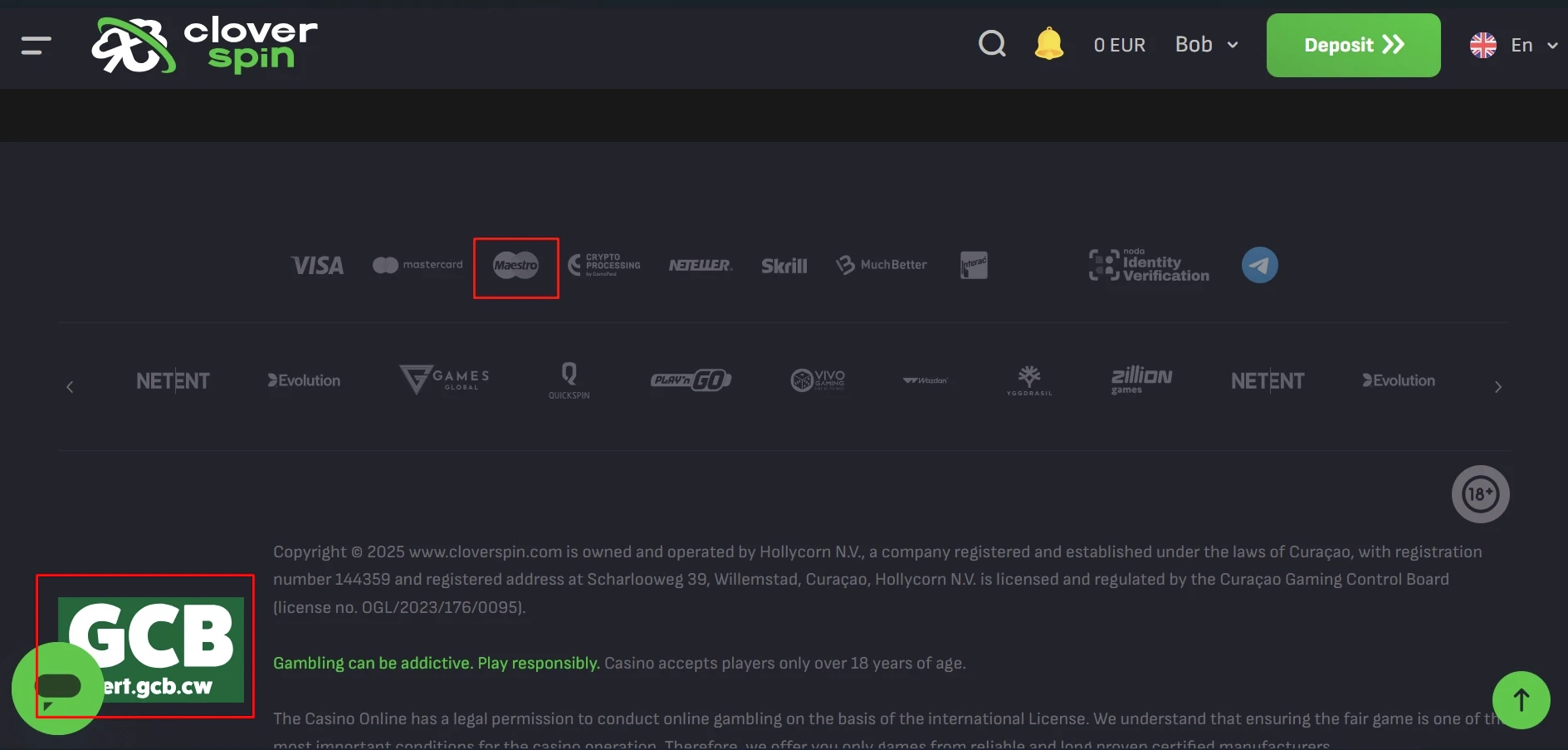Open the hamburger menu
The height and width of the screenshot is (750, 1568).
tap(37, 46)
